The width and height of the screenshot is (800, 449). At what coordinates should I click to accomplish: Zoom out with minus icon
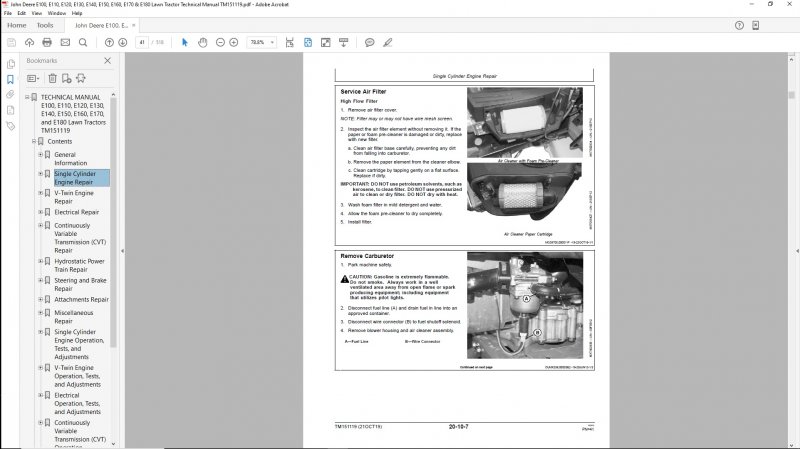[220, 42]
